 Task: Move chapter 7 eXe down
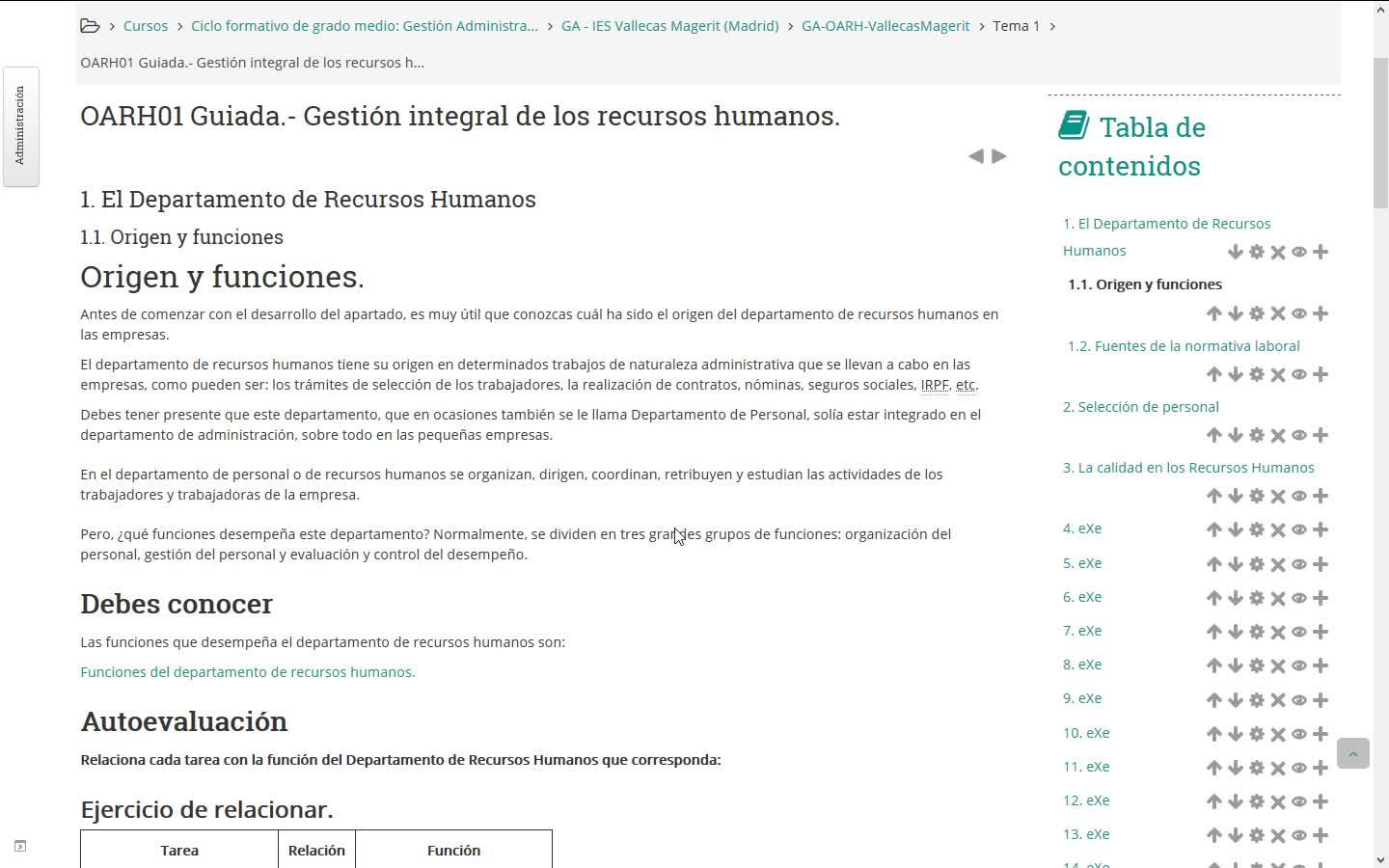[x=1236, y=632]
